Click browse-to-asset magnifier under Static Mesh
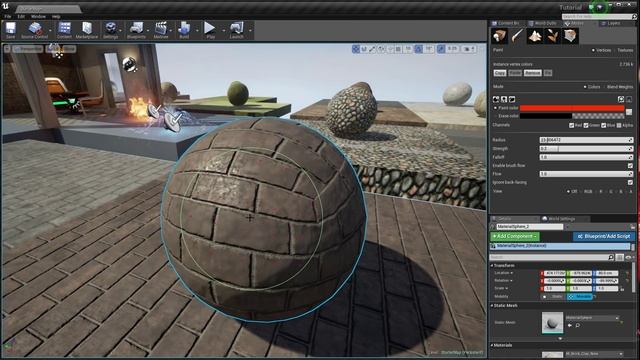Viewport: 640px width, 360px height. 578,325
